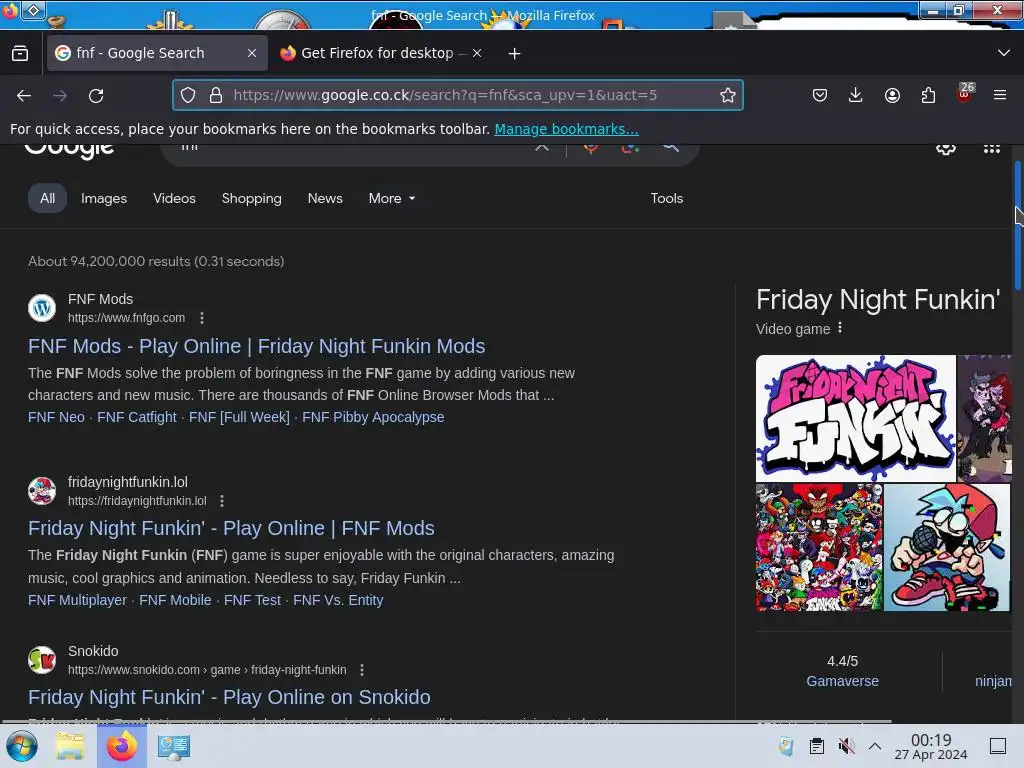Open Friday Night Funkin' - Play Online FNF Mods result
Screen dimensions: 1024x768
231,528
